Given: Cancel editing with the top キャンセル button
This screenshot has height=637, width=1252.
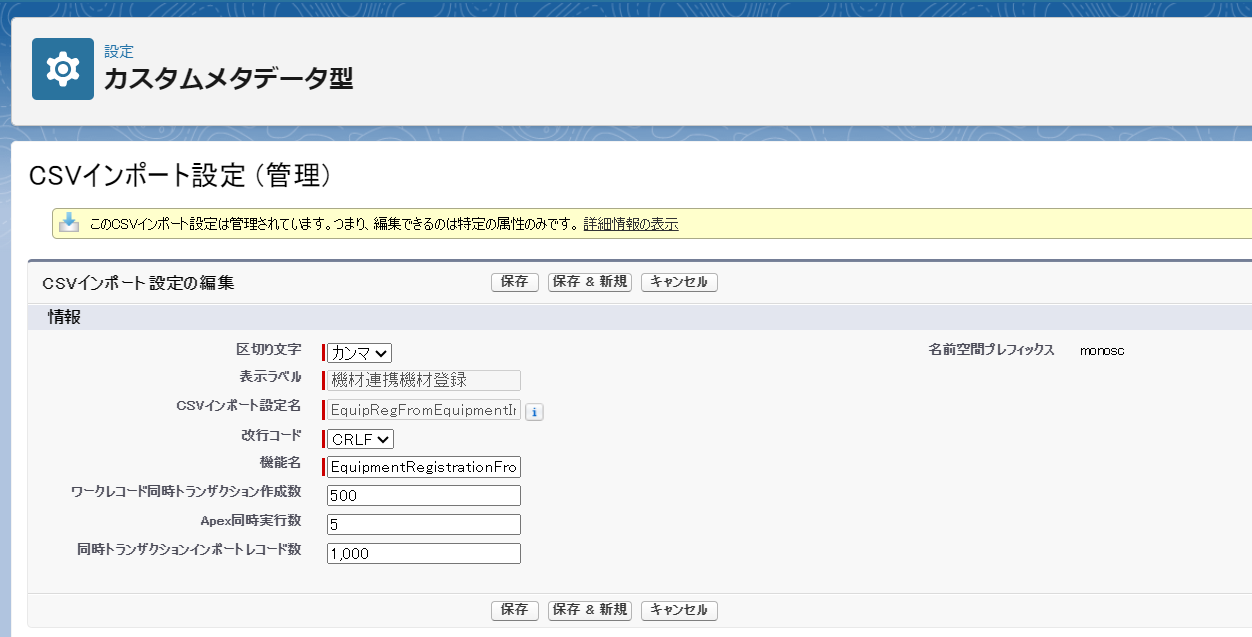Looking at the screenshot, I should click(679, 282).
